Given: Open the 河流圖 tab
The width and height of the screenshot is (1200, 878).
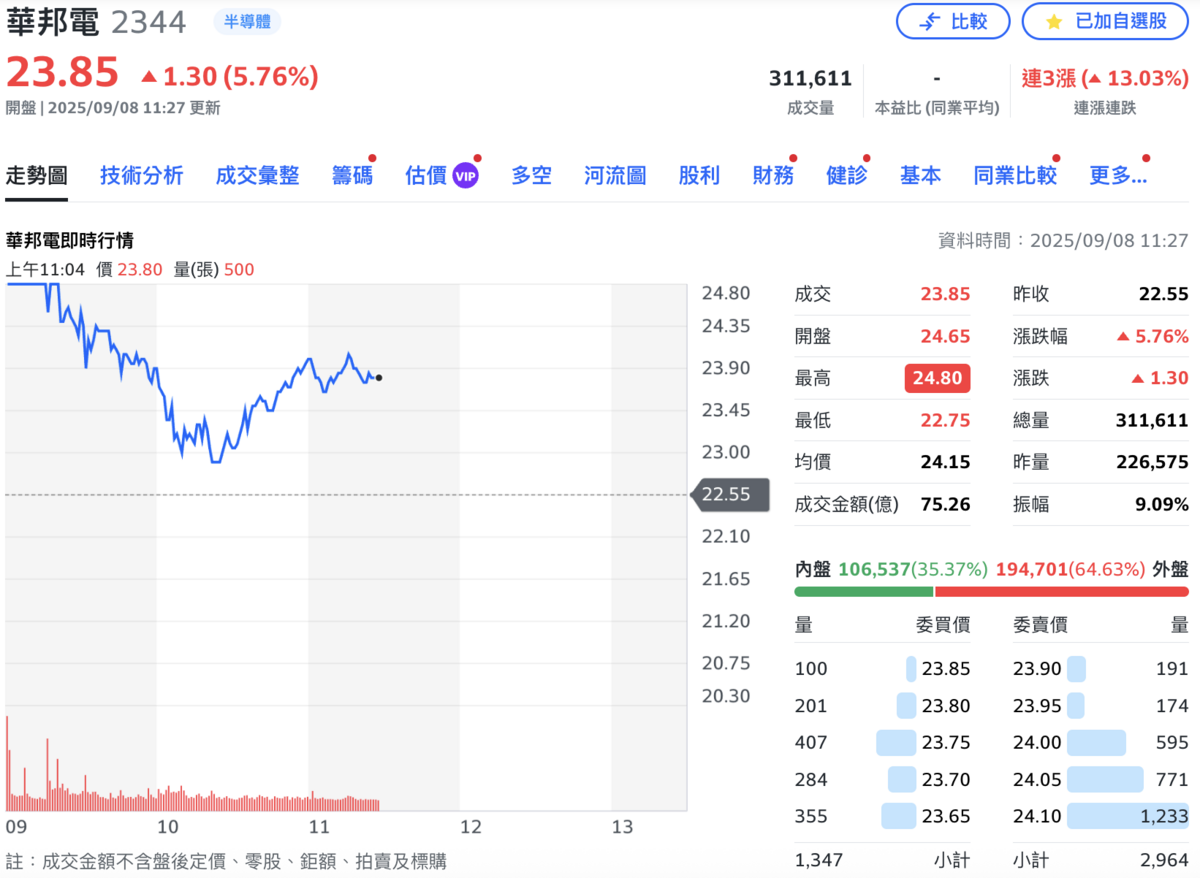Looking at the screenshot, I should coord(615,176).
